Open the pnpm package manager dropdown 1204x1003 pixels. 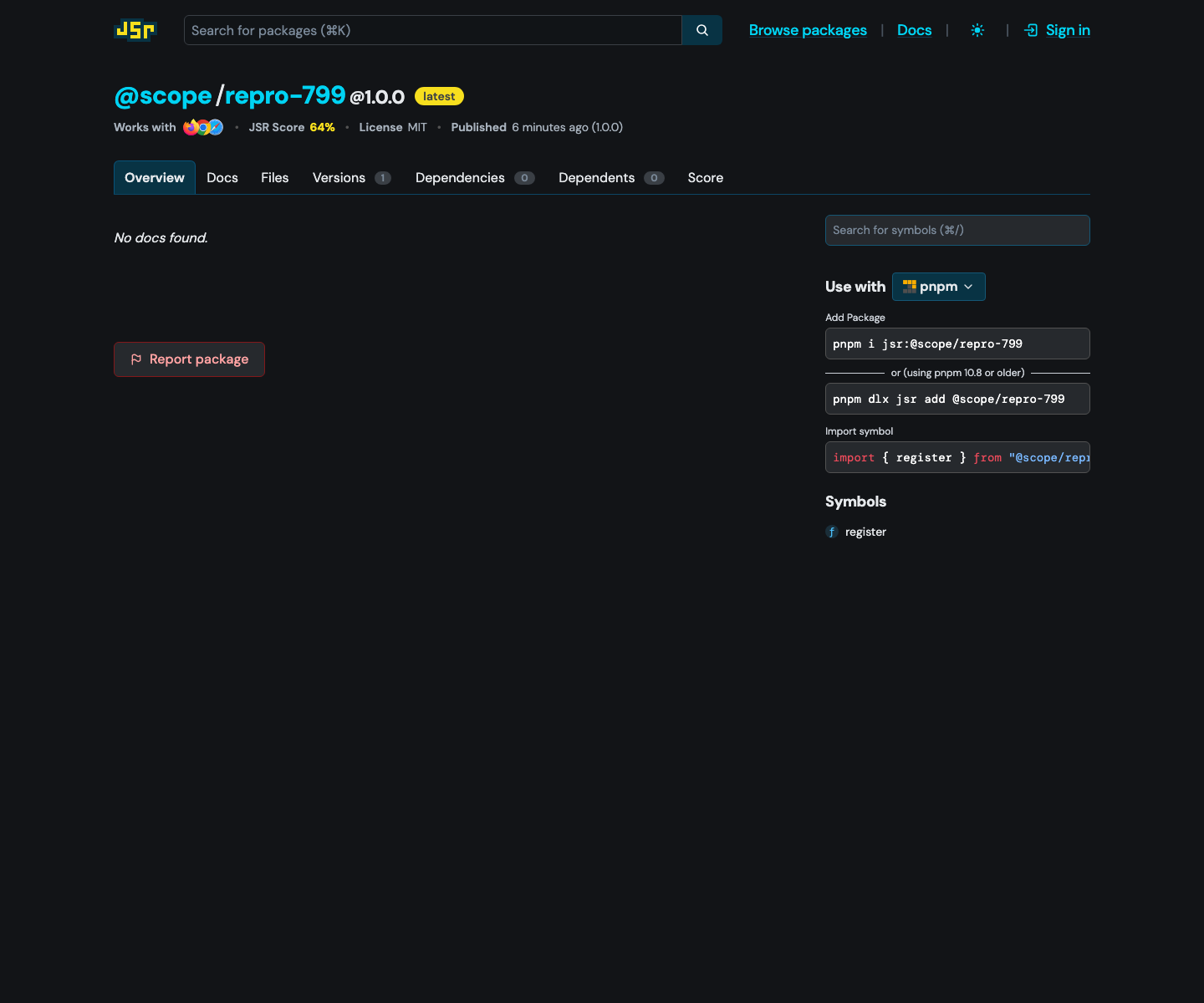939,287
